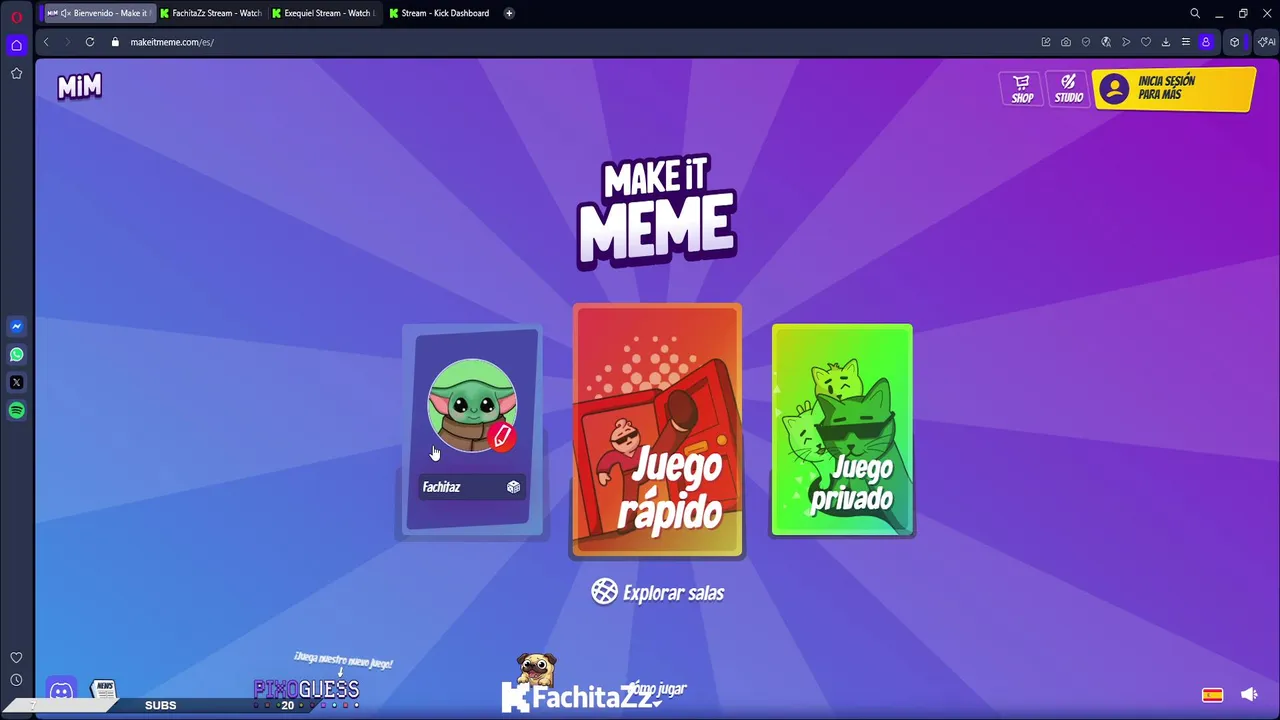This screenshot has height=720, width=1280.
Task: Reload the current page
Action: click(x=90, y=42)
